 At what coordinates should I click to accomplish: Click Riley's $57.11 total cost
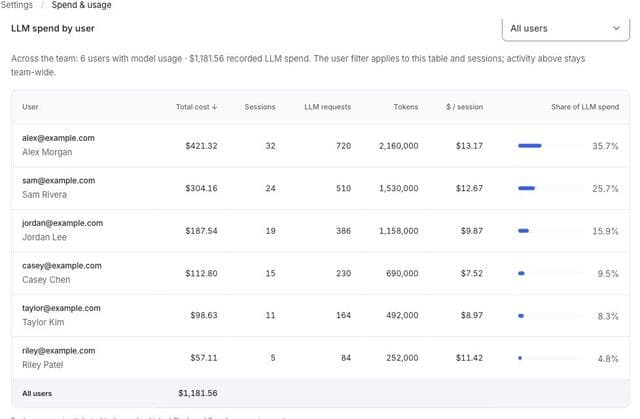[x=204, y=358]
